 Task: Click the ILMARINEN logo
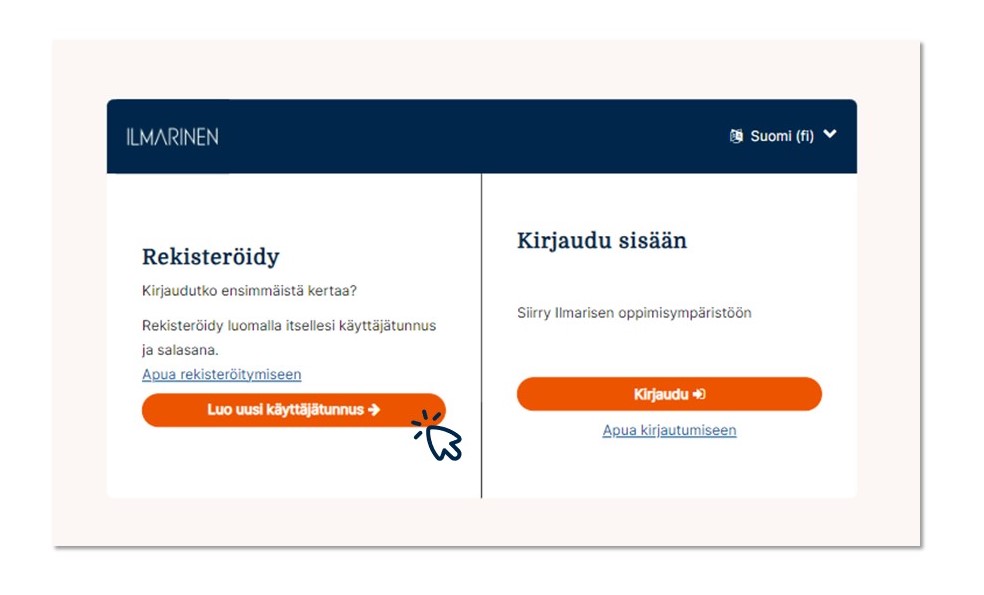(x=172, y=137)
